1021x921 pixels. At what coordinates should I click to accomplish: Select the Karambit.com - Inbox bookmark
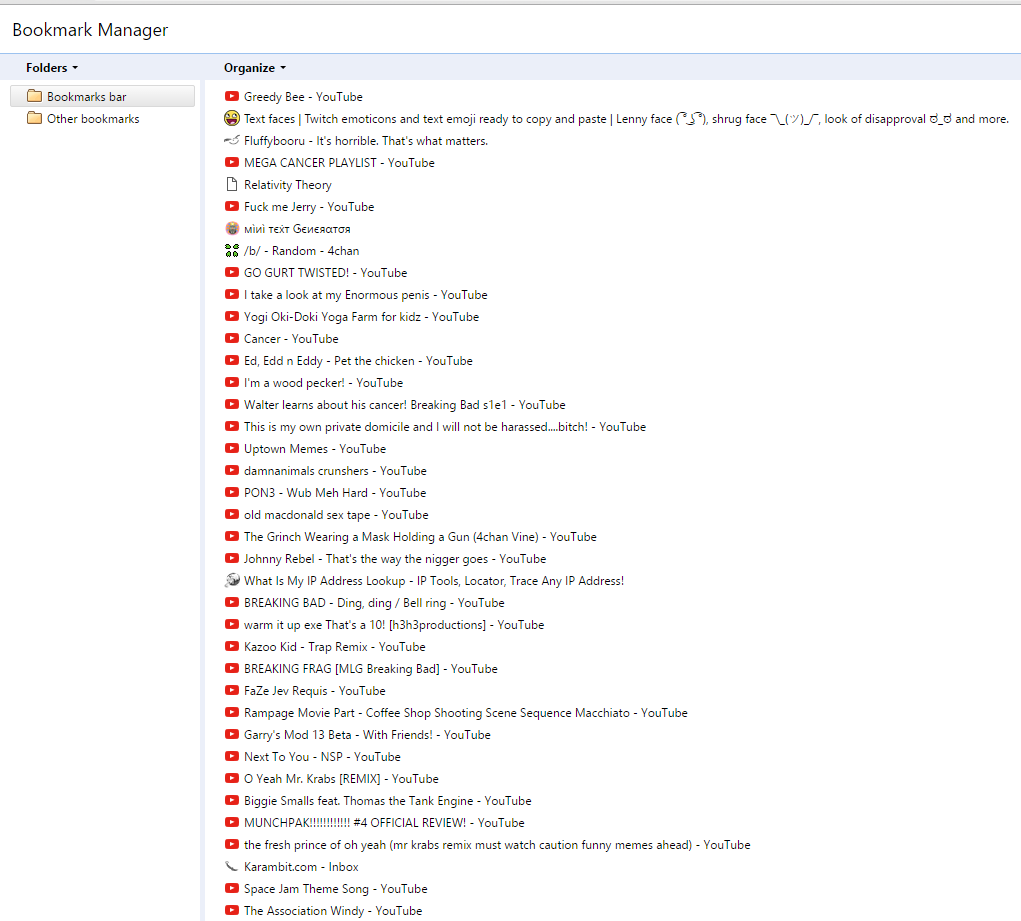point(301,867)
